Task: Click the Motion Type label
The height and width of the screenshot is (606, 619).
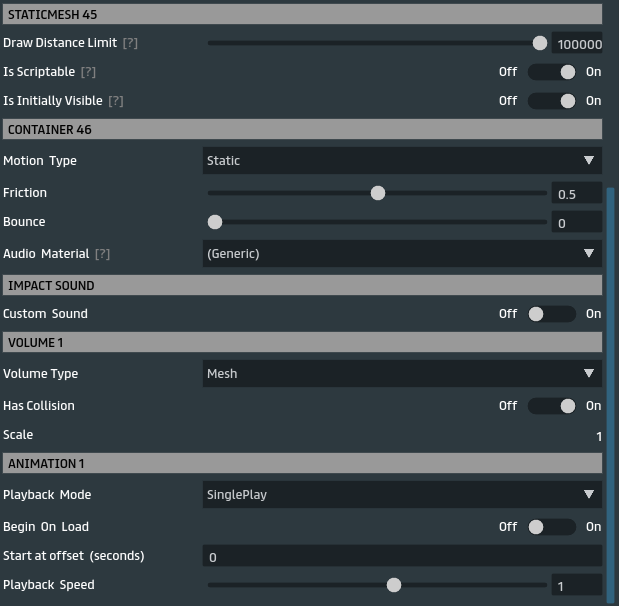Action: (40, 161)
